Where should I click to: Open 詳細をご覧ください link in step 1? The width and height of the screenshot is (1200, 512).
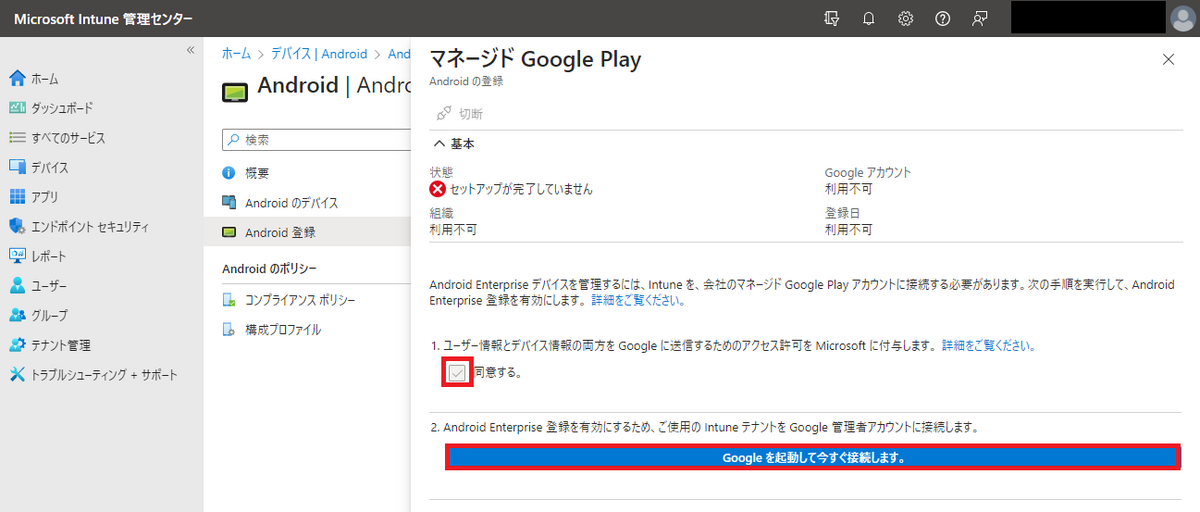(988, 346)
